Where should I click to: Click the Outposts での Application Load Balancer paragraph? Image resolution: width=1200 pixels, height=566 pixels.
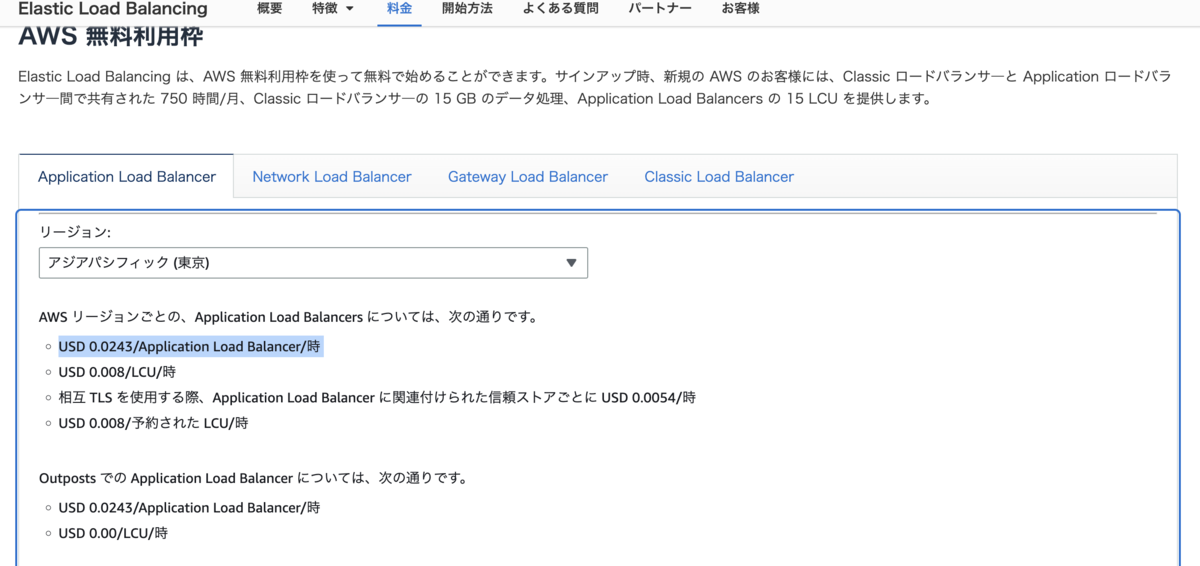(253, 478)
